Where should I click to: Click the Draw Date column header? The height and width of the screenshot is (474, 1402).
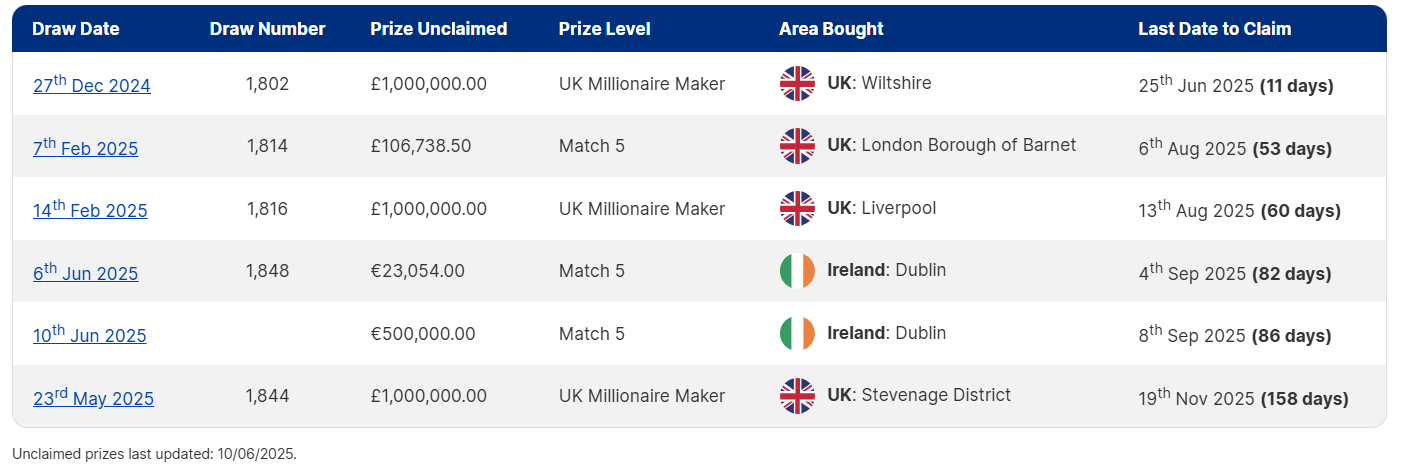click(x=76, y=29)
